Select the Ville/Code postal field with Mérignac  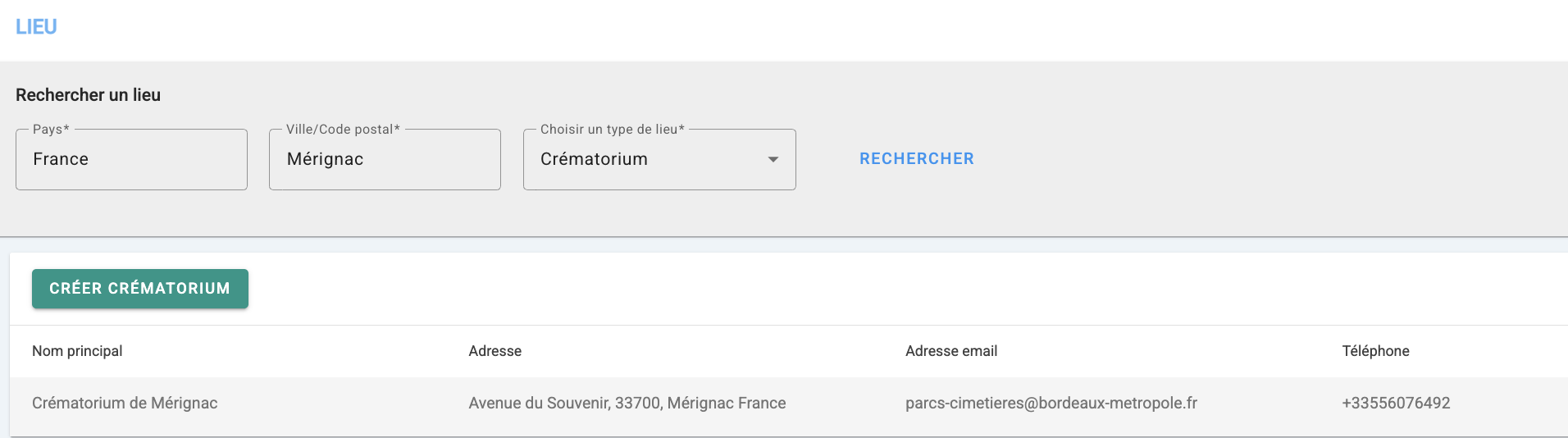pyautogui.click(x=385, y=159)
